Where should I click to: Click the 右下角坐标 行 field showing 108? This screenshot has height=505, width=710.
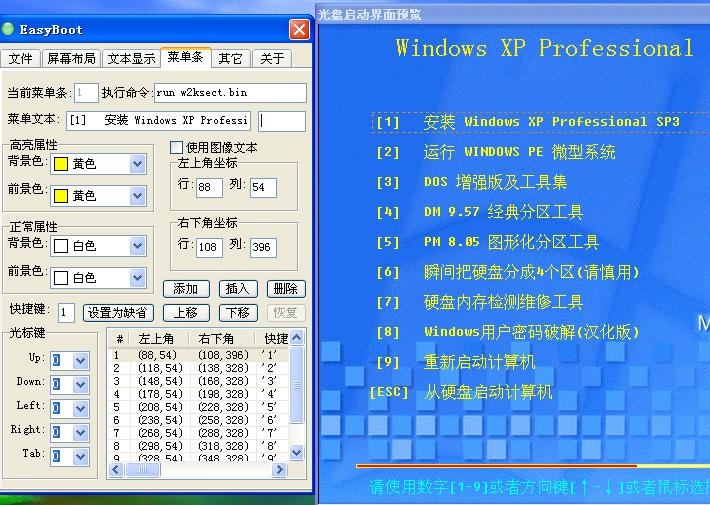coord(209,247)
